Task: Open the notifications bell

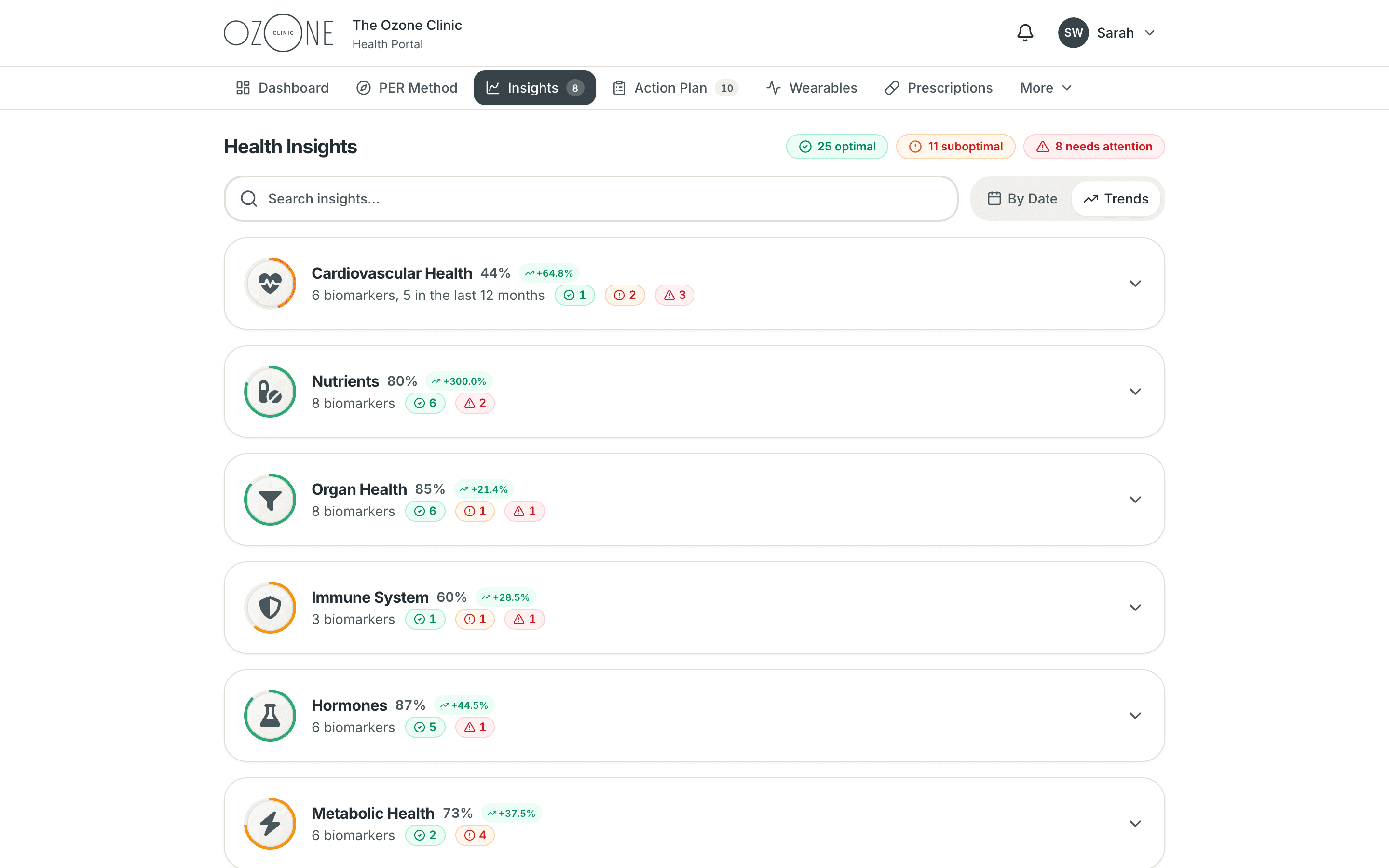Action: pyautogui.click(x=1025, y=33)
